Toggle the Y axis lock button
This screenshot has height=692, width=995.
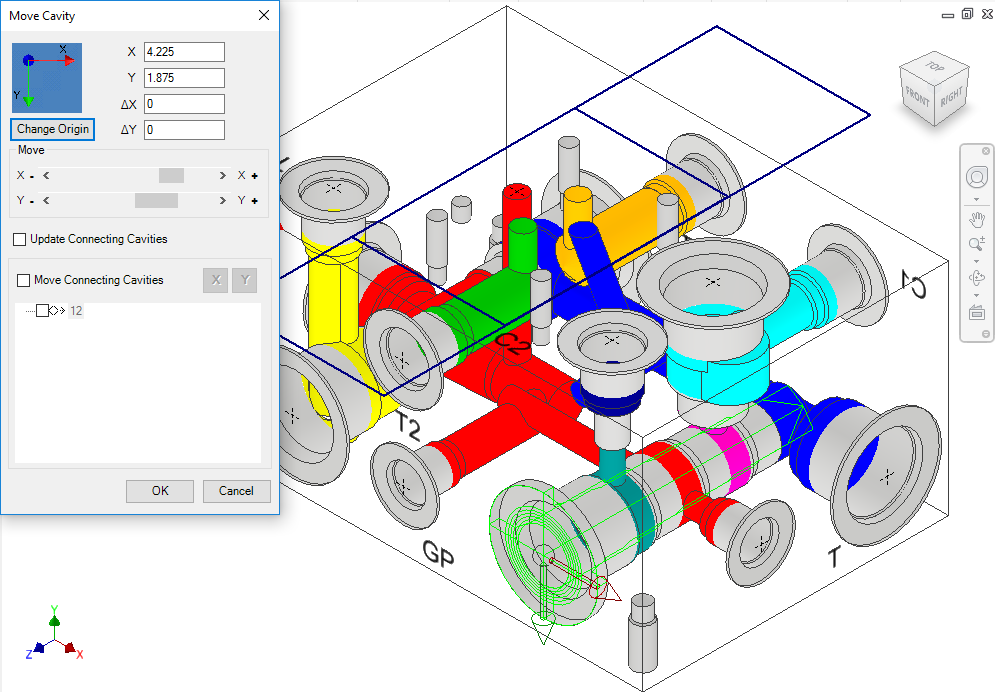tap(245, 280)
